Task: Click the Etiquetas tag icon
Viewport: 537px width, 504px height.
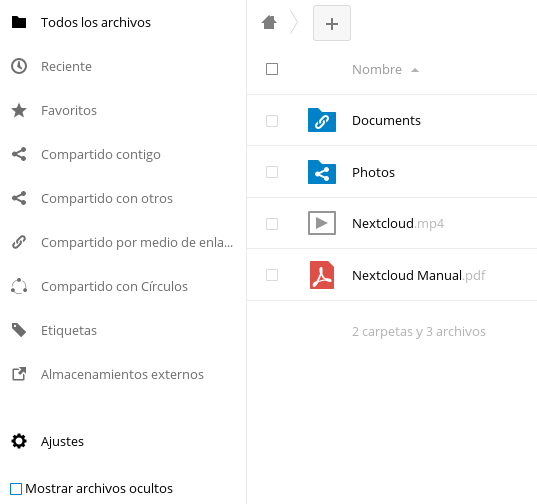Action: (19, 330)
